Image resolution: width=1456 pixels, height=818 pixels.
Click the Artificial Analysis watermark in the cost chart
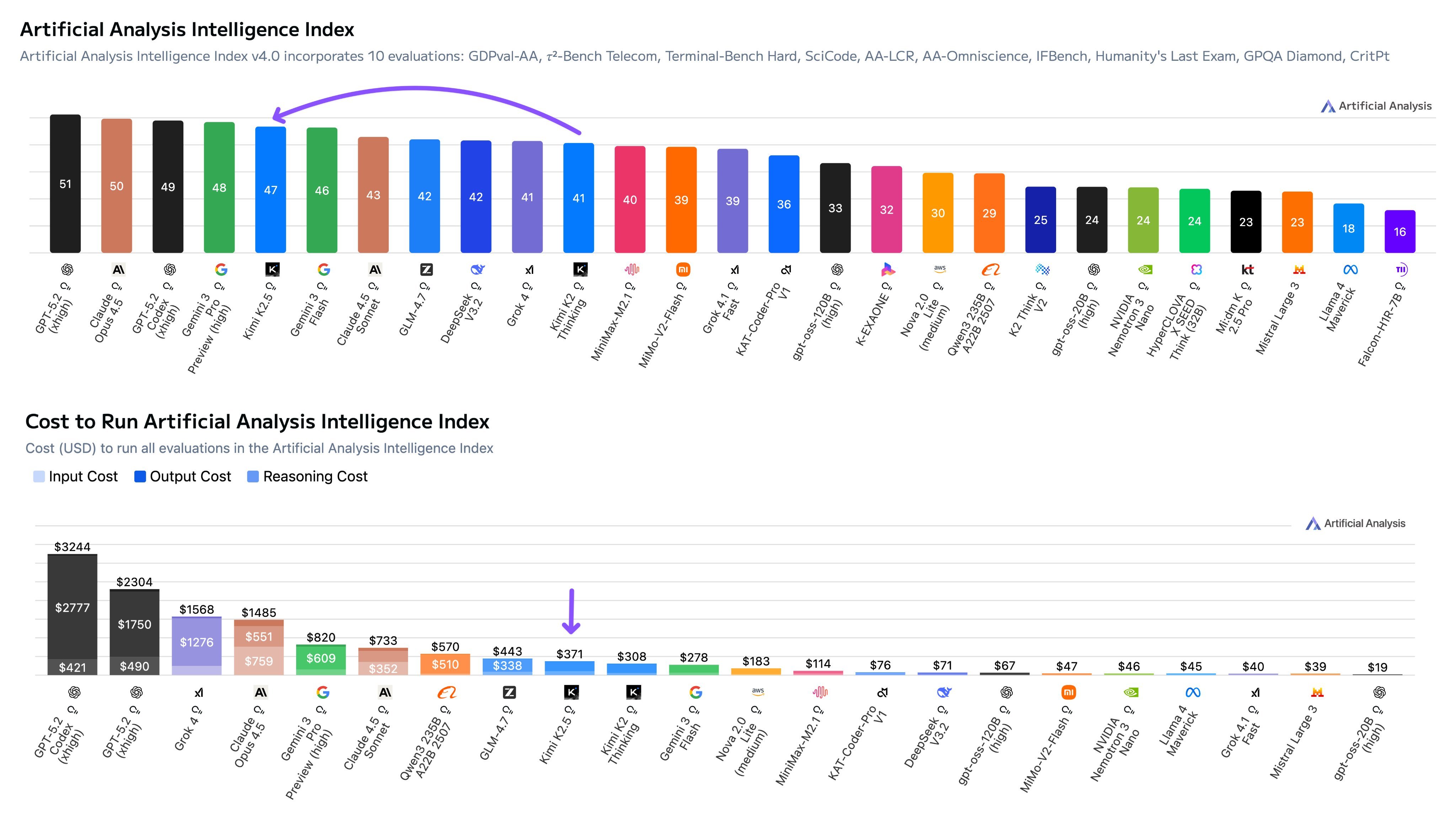pos(1356,524)
